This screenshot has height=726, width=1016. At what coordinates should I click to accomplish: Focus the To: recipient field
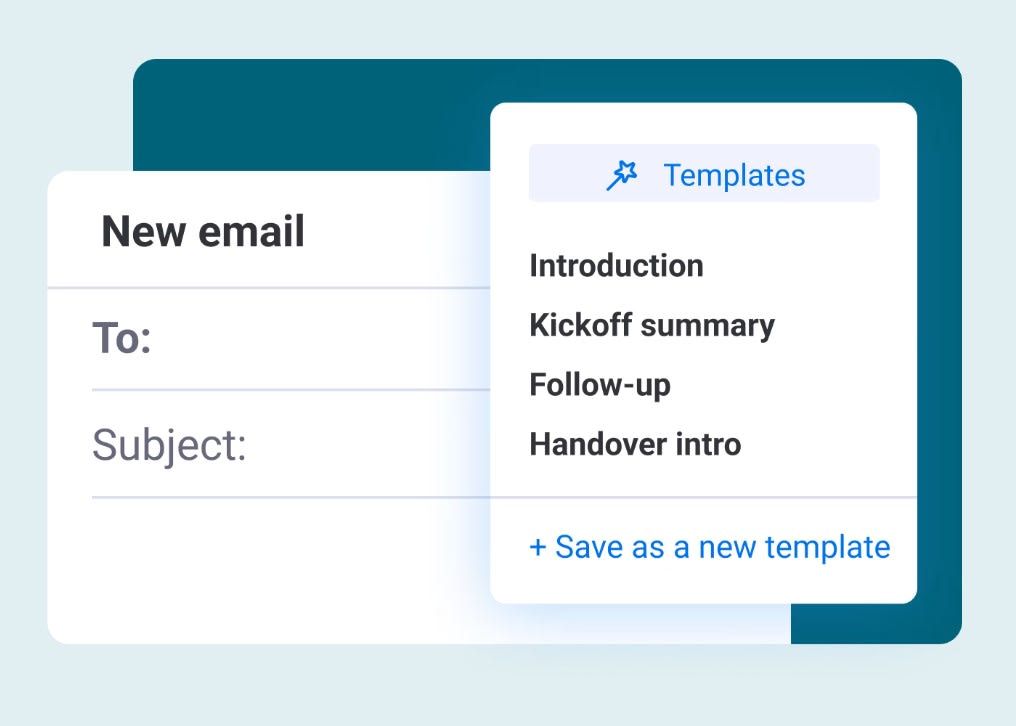(x=291, y=339)
